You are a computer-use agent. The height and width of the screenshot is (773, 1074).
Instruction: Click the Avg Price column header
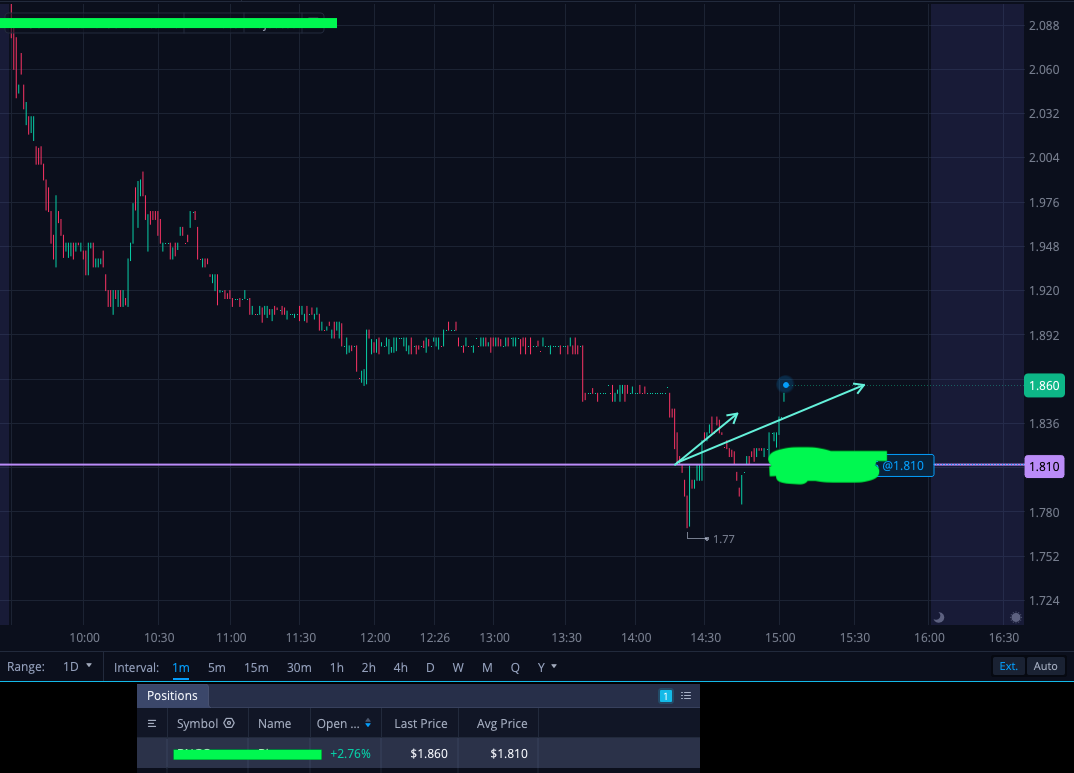(502, 724)
